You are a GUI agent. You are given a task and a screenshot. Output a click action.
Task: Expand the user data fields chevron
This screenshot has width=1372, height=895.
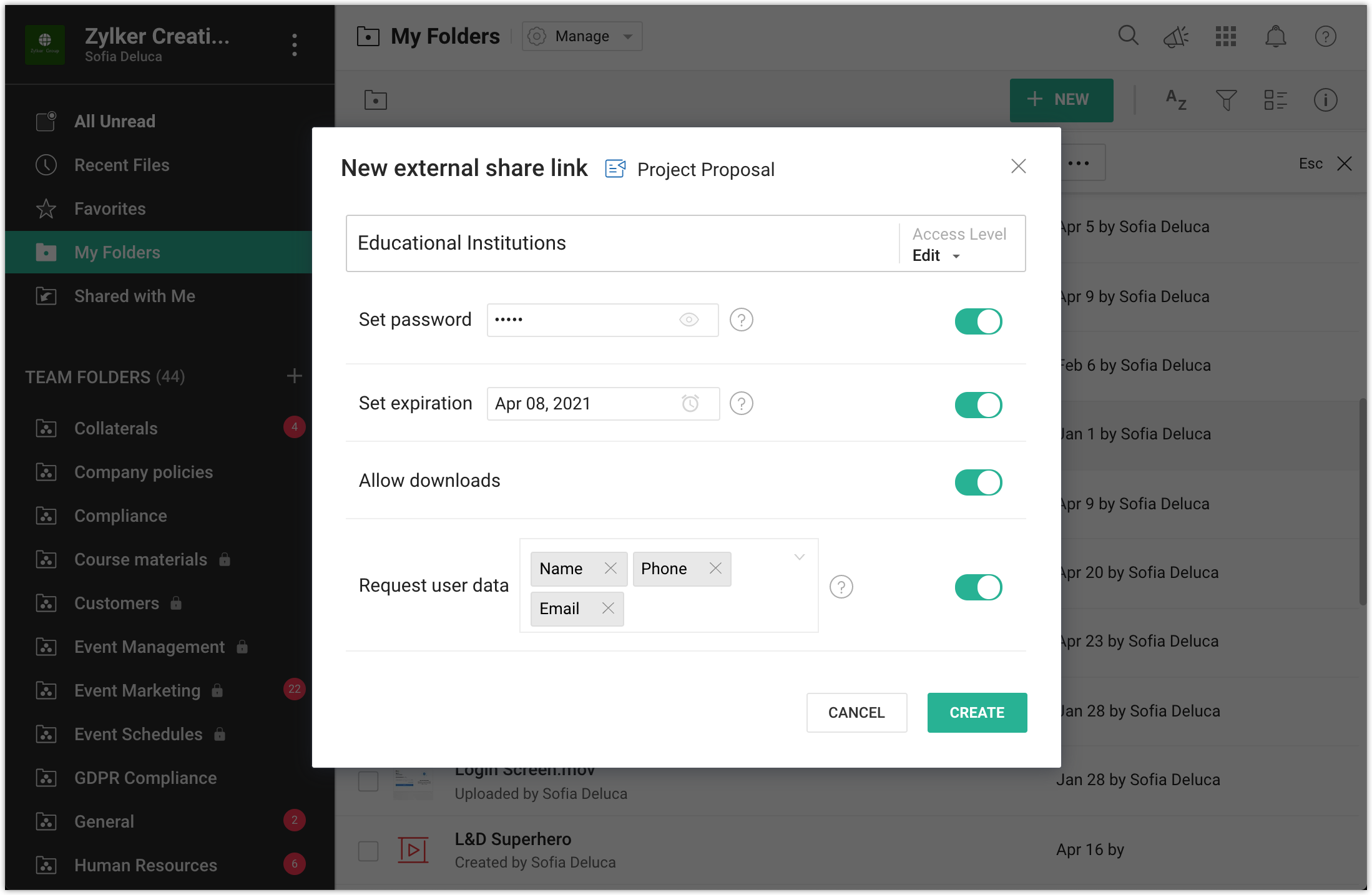799,557
